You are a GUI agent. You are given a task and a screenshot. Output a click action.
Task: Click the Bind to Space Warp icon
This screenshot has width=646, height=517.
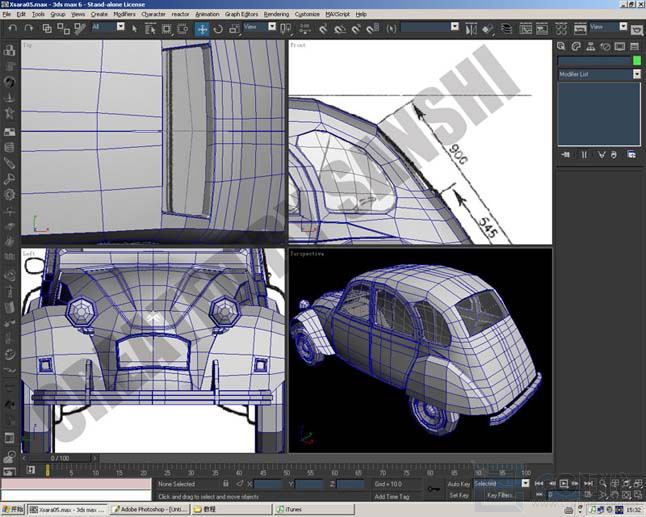pos(80,28)
